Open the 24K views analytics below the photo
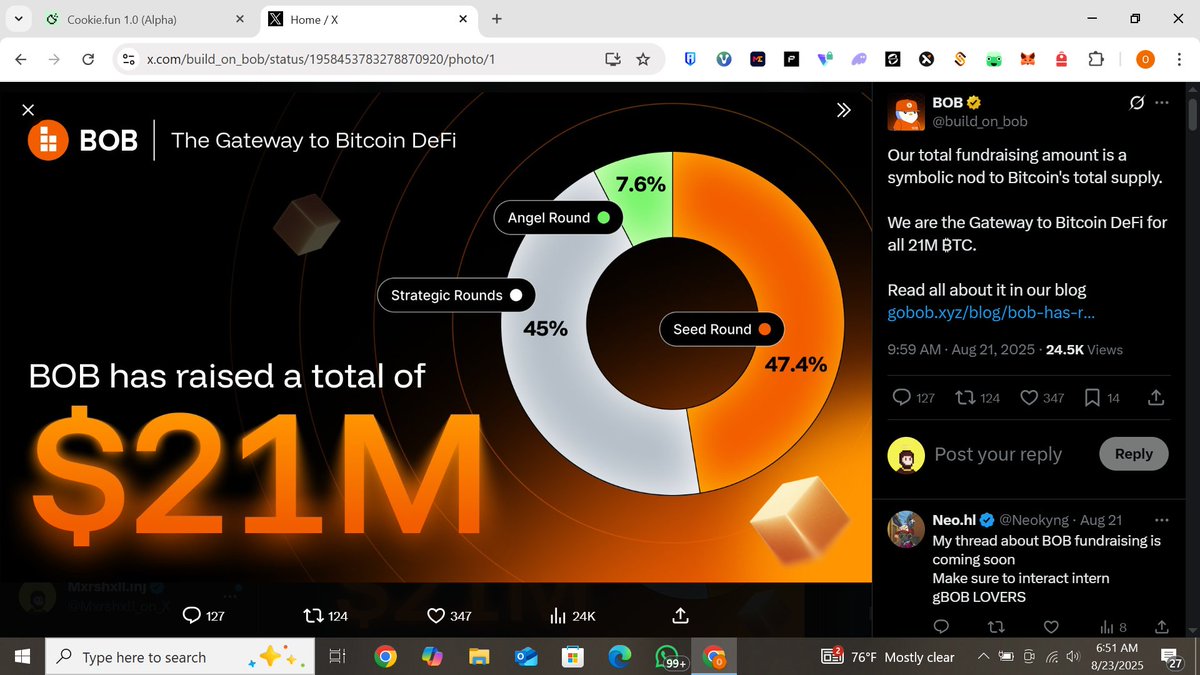Image resolution: width=1200 pixels, height=675 pixels. pos(573,615)
